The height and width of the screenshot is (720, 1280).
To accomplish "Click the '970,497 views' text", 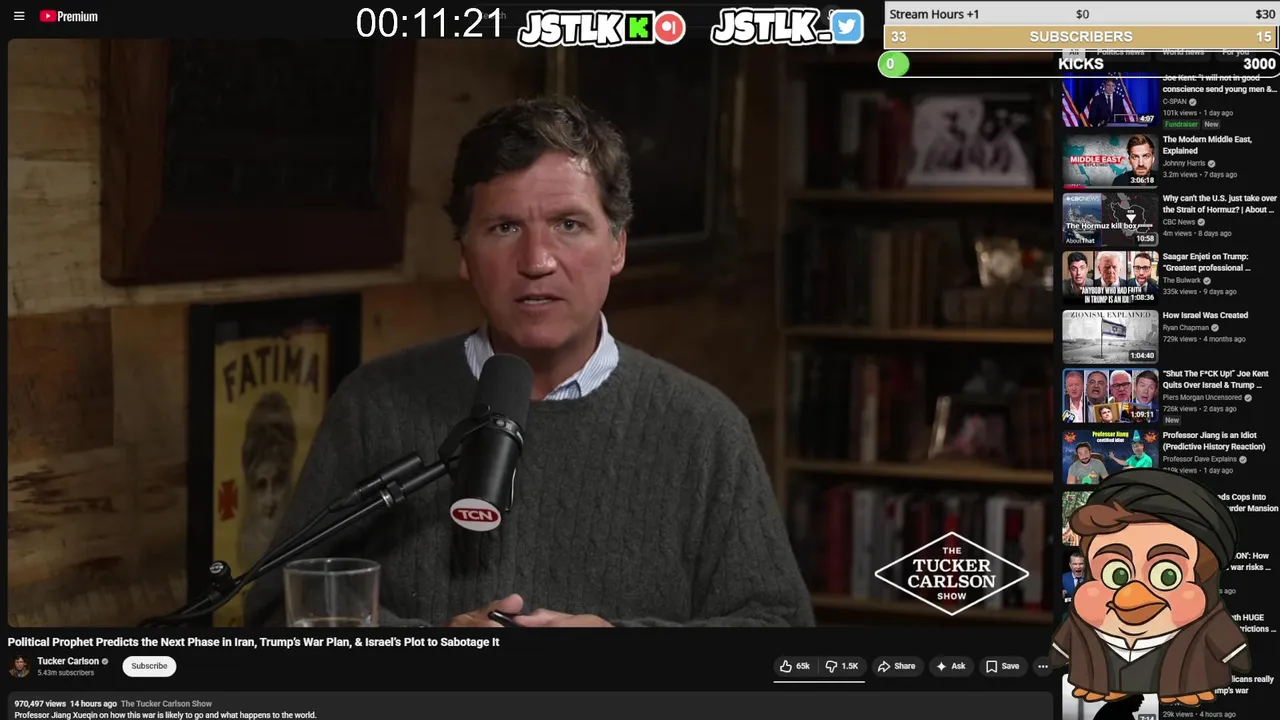I will click(40, 704).
